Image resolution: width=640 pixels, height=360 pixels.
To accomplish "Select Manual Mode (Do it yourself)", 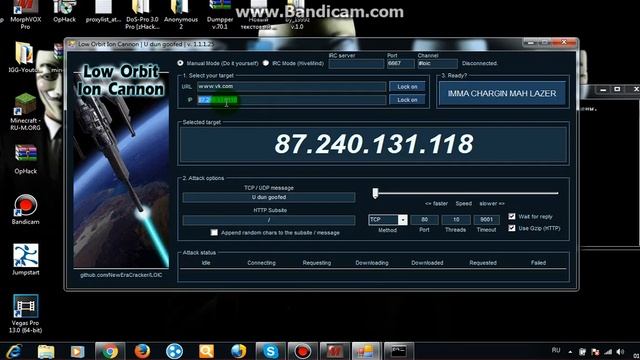I will pyautogui.click(x=180, y=63).
